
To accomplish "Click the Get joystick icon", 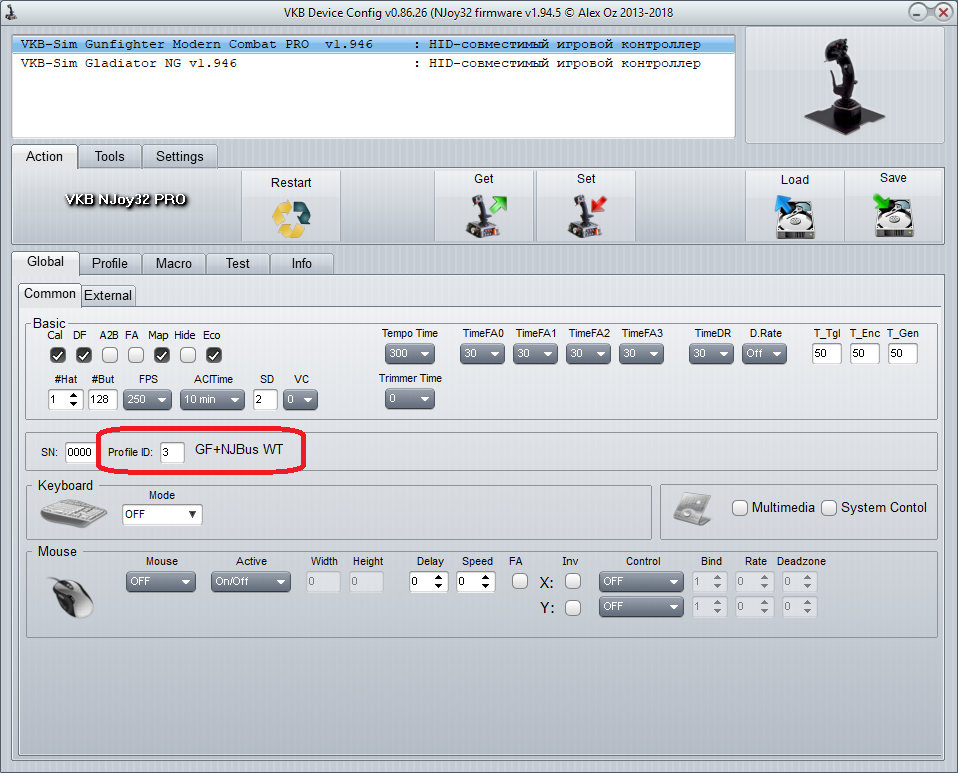I will click(486, 215).
